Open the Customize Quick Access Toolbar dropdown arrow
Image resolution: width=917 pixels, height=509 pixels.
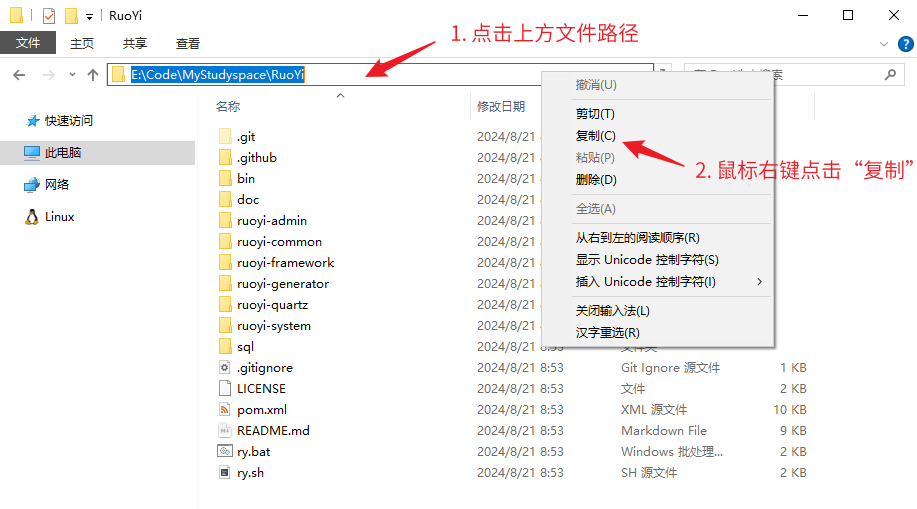tap(89, 16)
